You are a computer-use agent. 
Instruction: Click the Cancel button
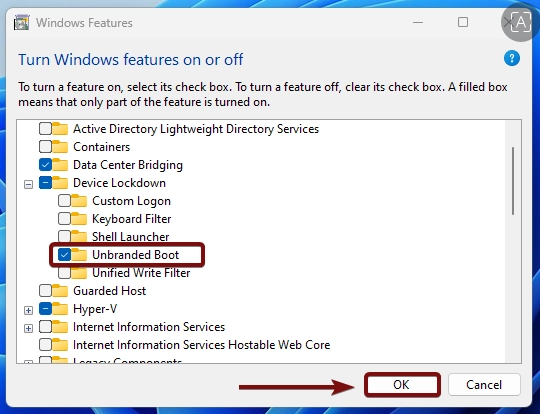(484, 384)
